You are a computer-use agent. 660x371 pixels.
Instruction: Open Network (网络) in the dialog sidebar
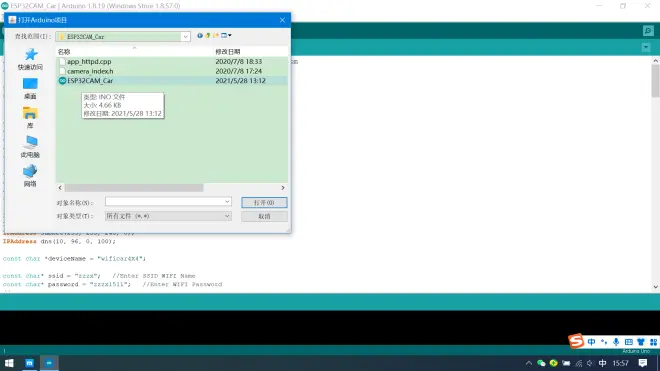pyautogui.click(x=30, y=176)
